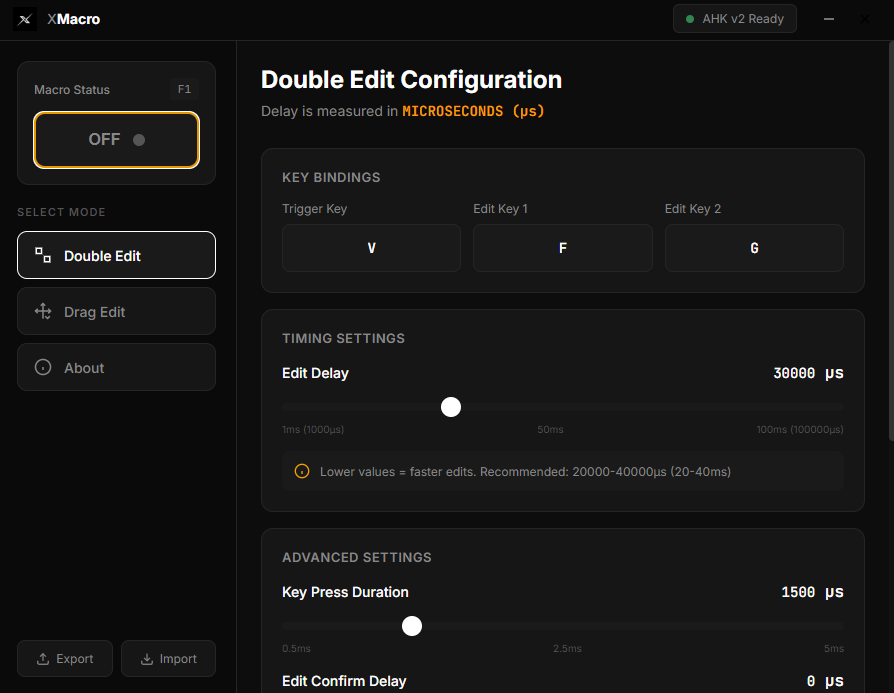Change the Trigger Key V binding
The height and width of the screenshot is (693, 894).
pyautogui.click(x=371, y=248)
